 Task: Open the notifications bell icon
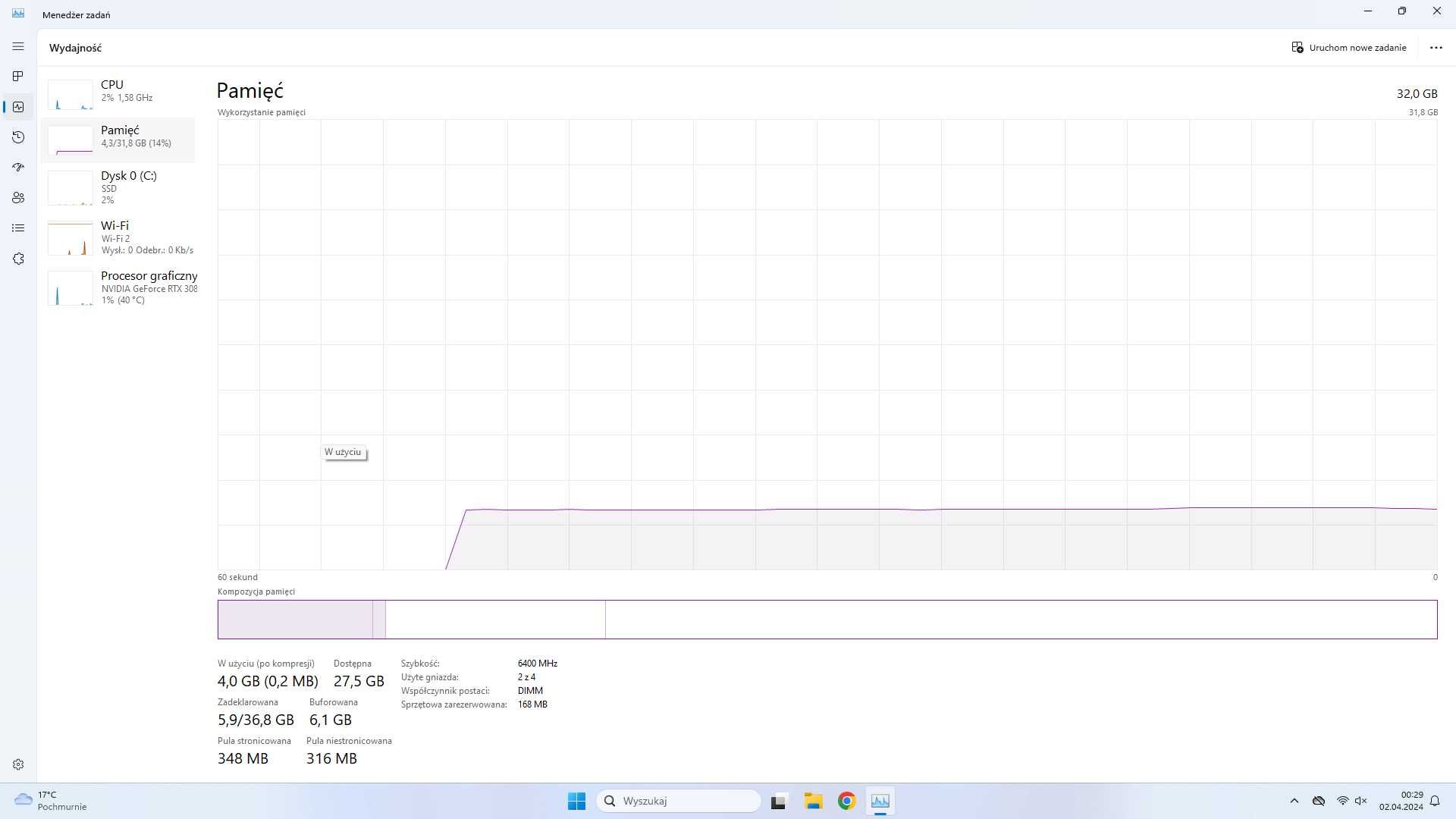click(1435, 801)
